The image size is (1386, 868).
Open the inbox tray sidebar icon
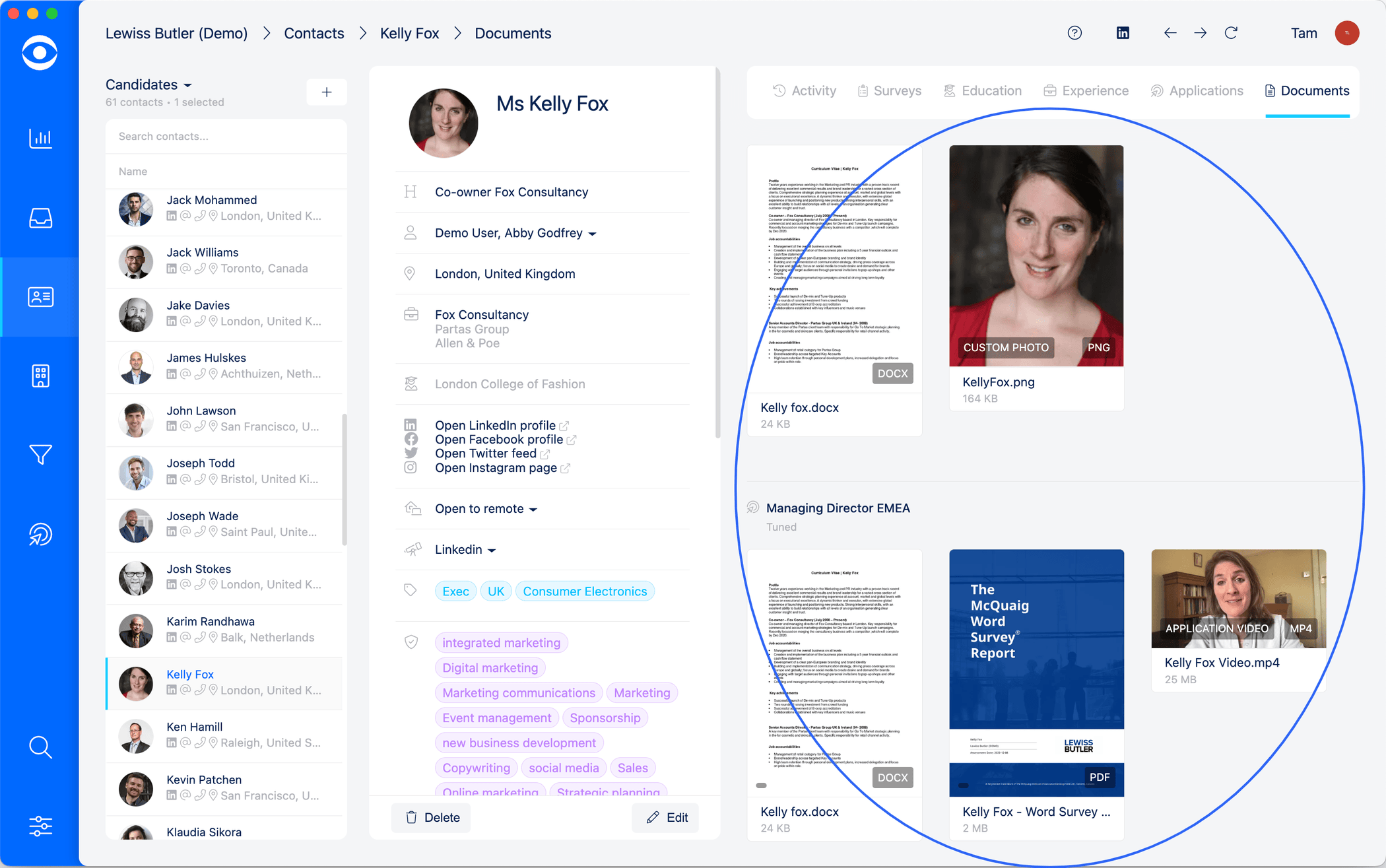(x=40, y=218)
